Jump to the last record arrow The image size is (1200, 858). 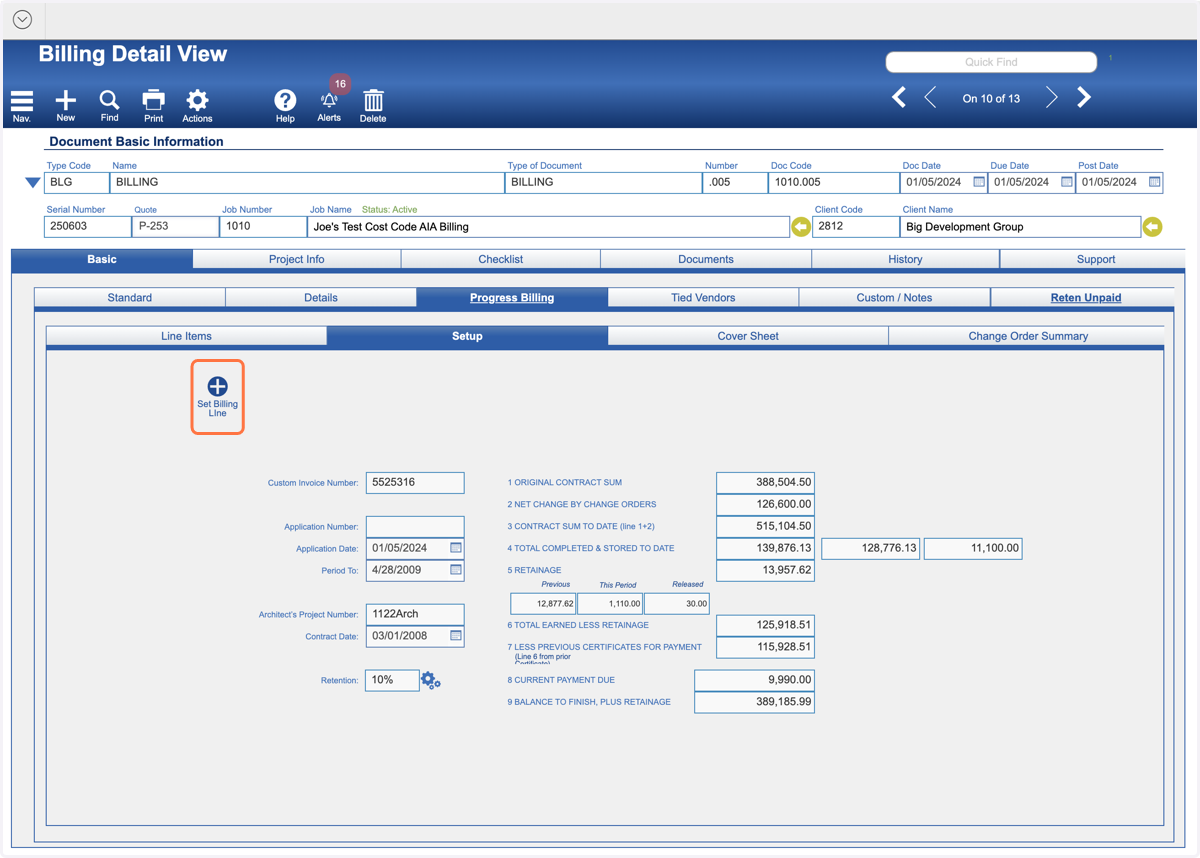click(1084, 97)
